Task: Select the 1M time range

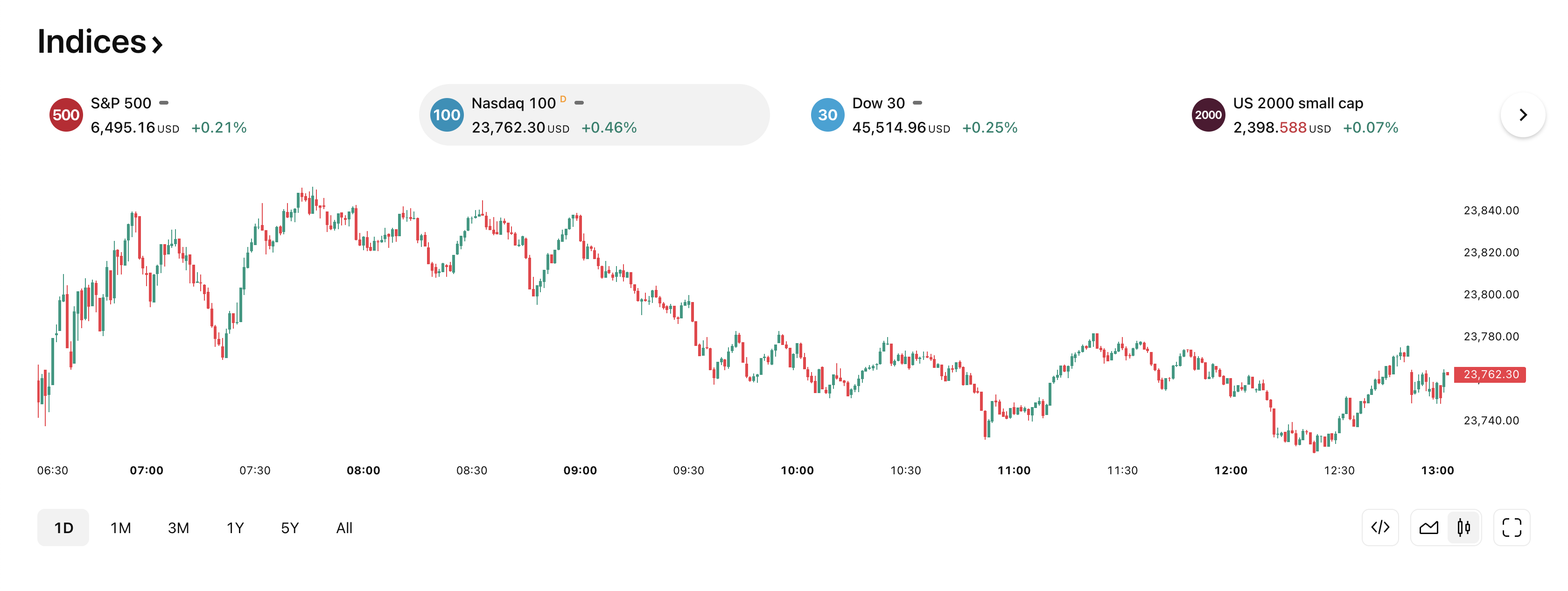Action: pos(120,528)
